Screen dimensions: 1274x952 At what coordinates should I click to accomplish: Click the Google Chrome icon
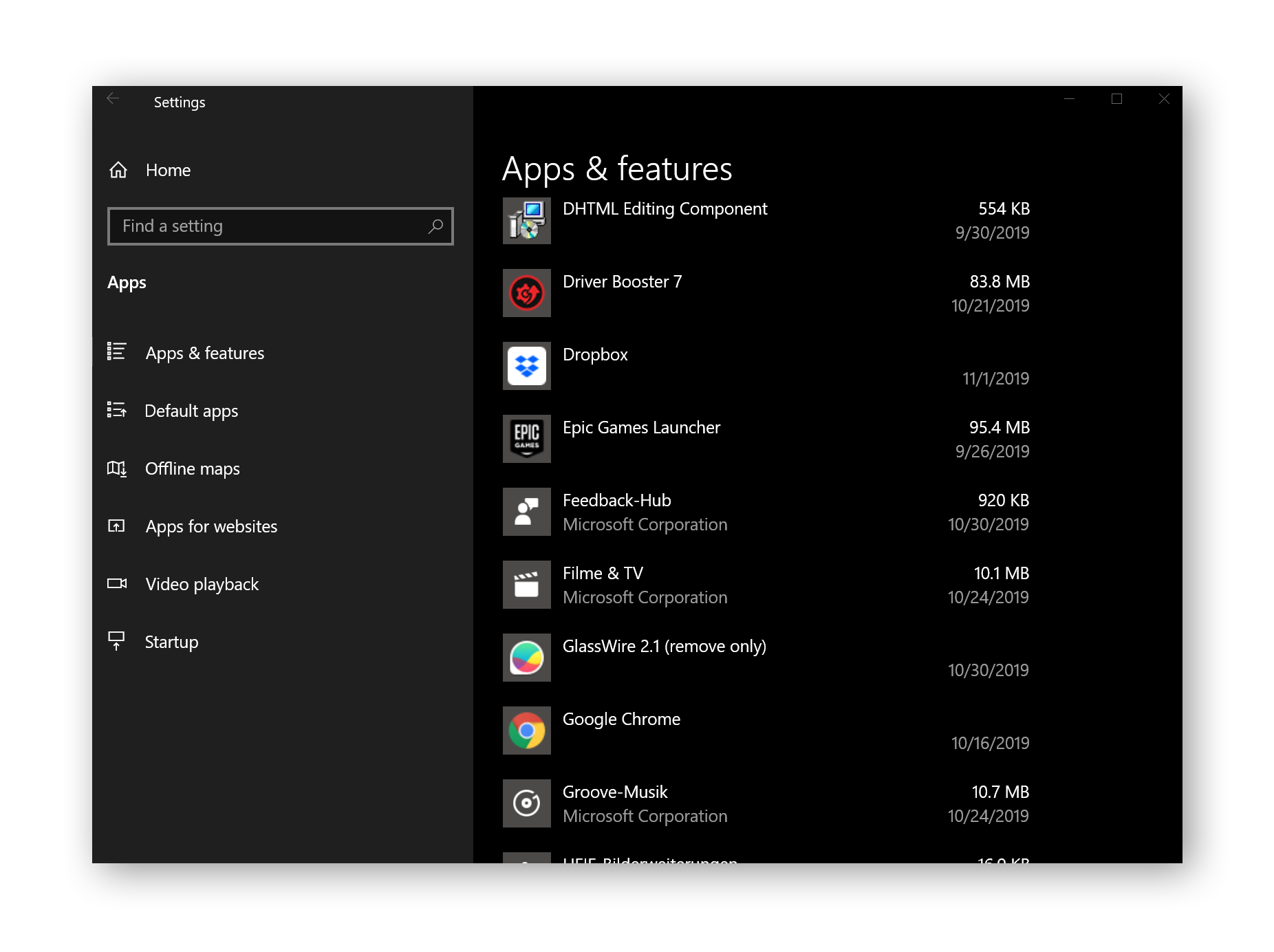tap(527, 731)
